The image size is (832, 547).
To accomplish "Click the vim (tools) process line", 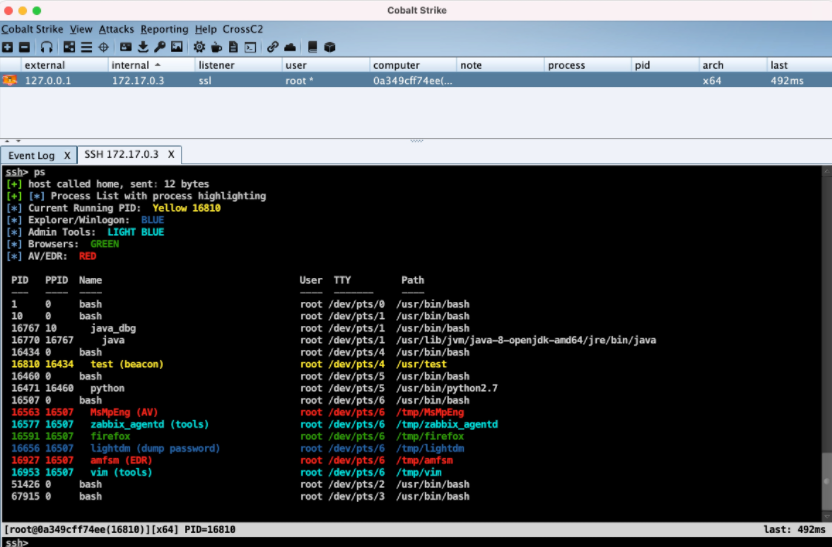I will 227,472.
